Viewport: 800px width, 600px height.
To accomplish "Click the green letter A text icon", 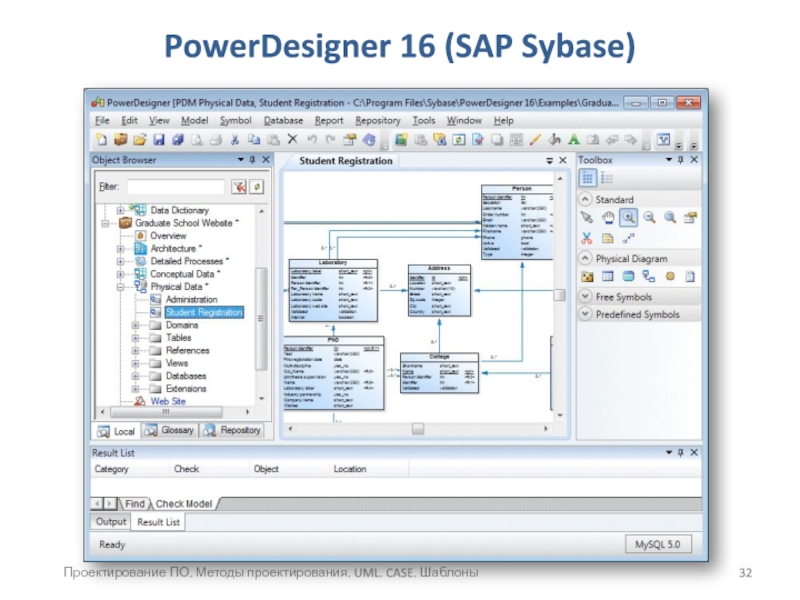I will [574, 139].
